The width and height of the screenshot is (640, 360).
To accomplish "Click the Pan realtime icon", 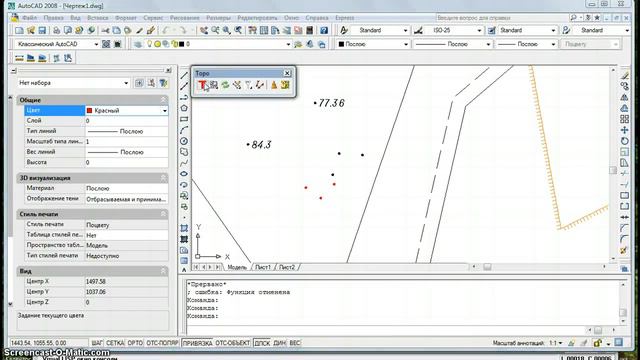I will pos(203,31).
